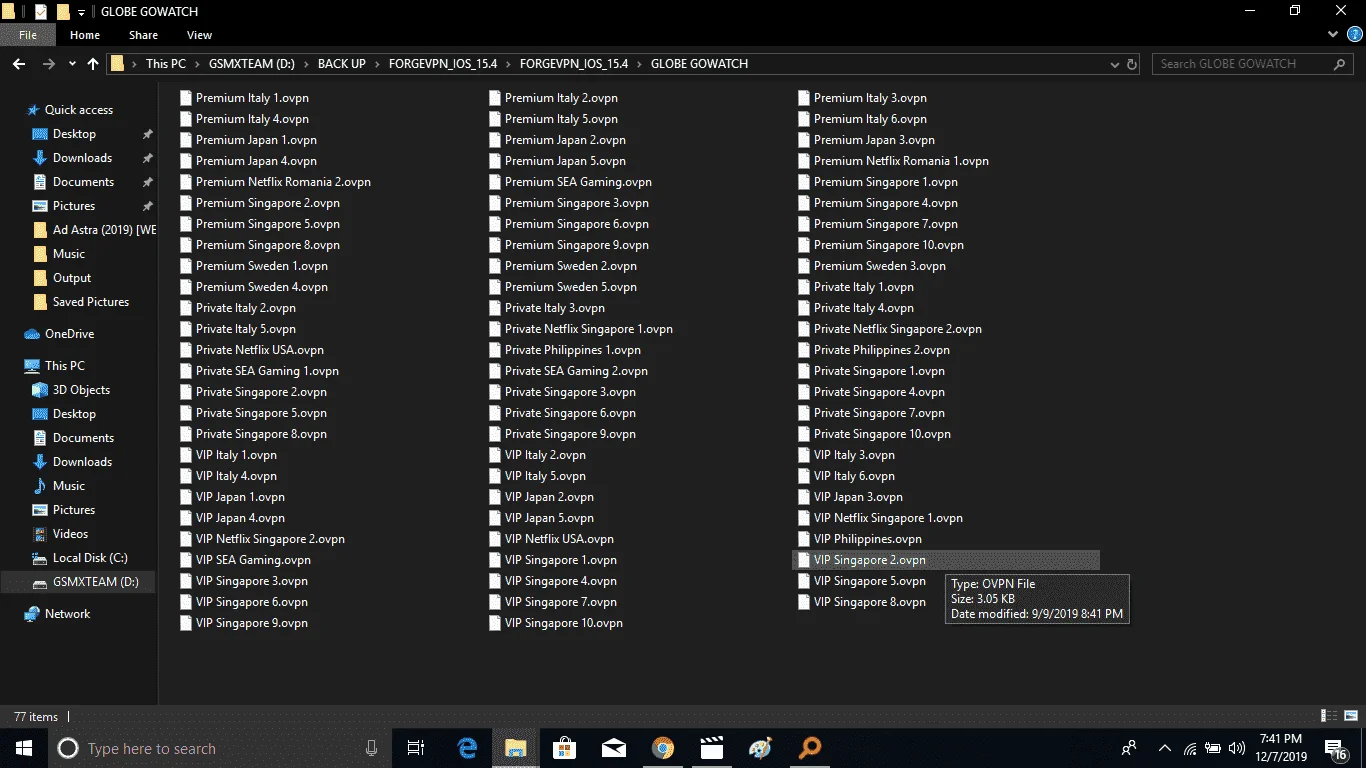Switch to large icons view button
This screenshot has width=1366, height=768.
tap(1351, 716)
